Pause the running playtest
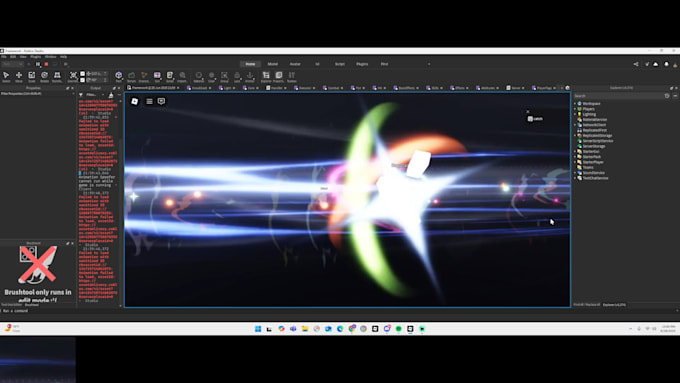The image size is (680, 383). pos(38,64)
